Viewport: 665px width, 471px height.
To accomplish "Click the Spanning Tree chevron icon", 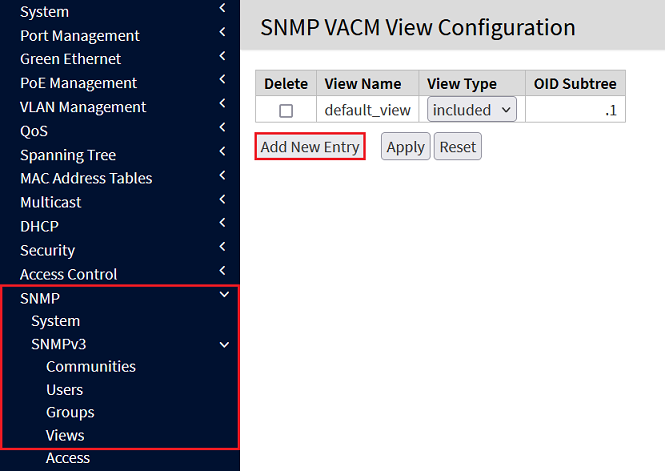I will 222,152.
